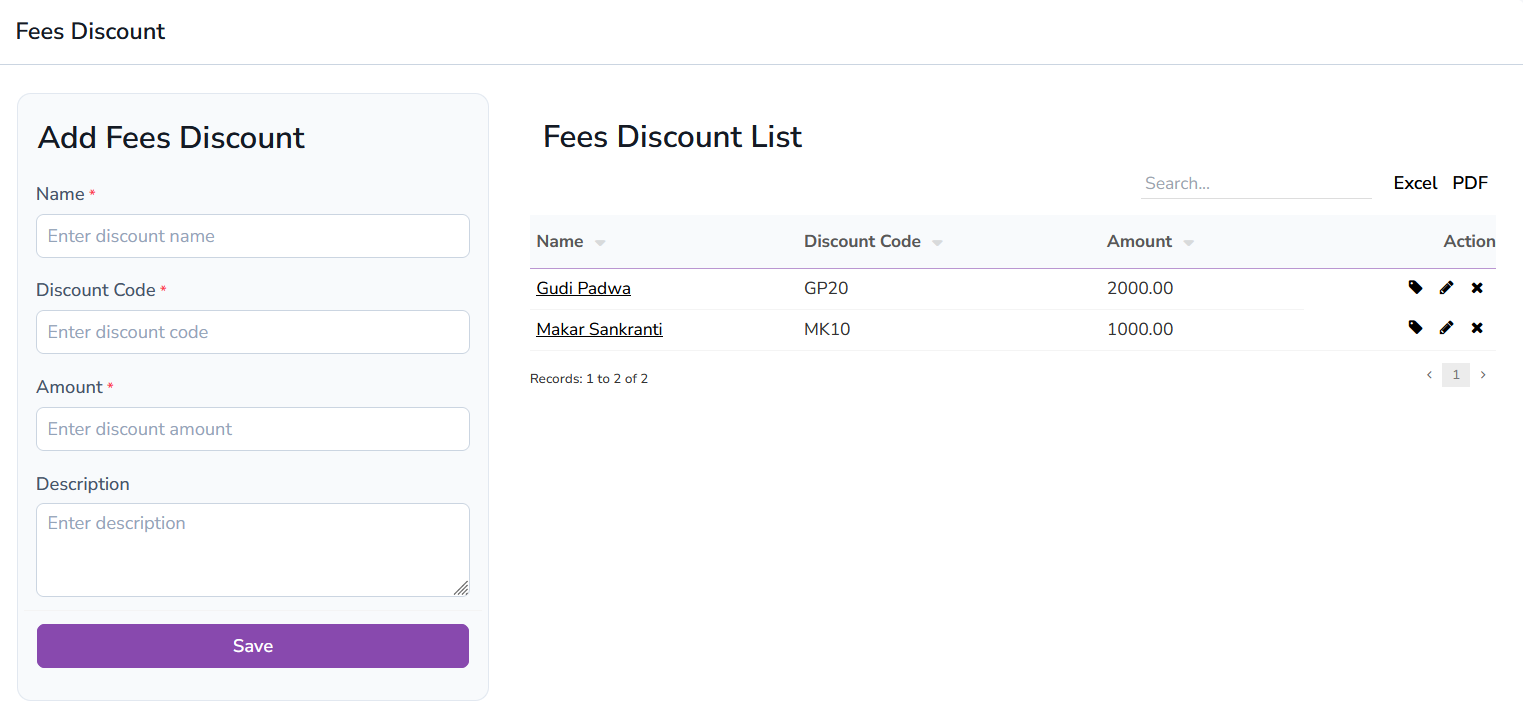This screenshot has width=1523, height=725.
Task: Open the edit pencil icon for Gudi Padwa
Action: pyautogui.click(x=1446, y=287)
